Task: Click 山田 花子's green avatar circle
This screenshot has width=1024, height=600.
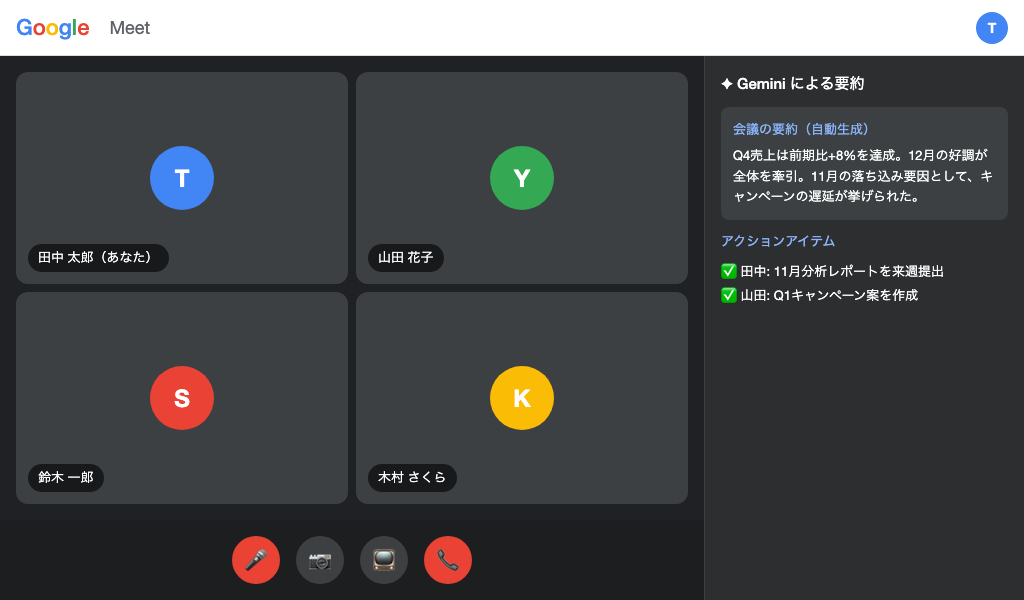Action: pyautogui.click(x=522, y=178)
